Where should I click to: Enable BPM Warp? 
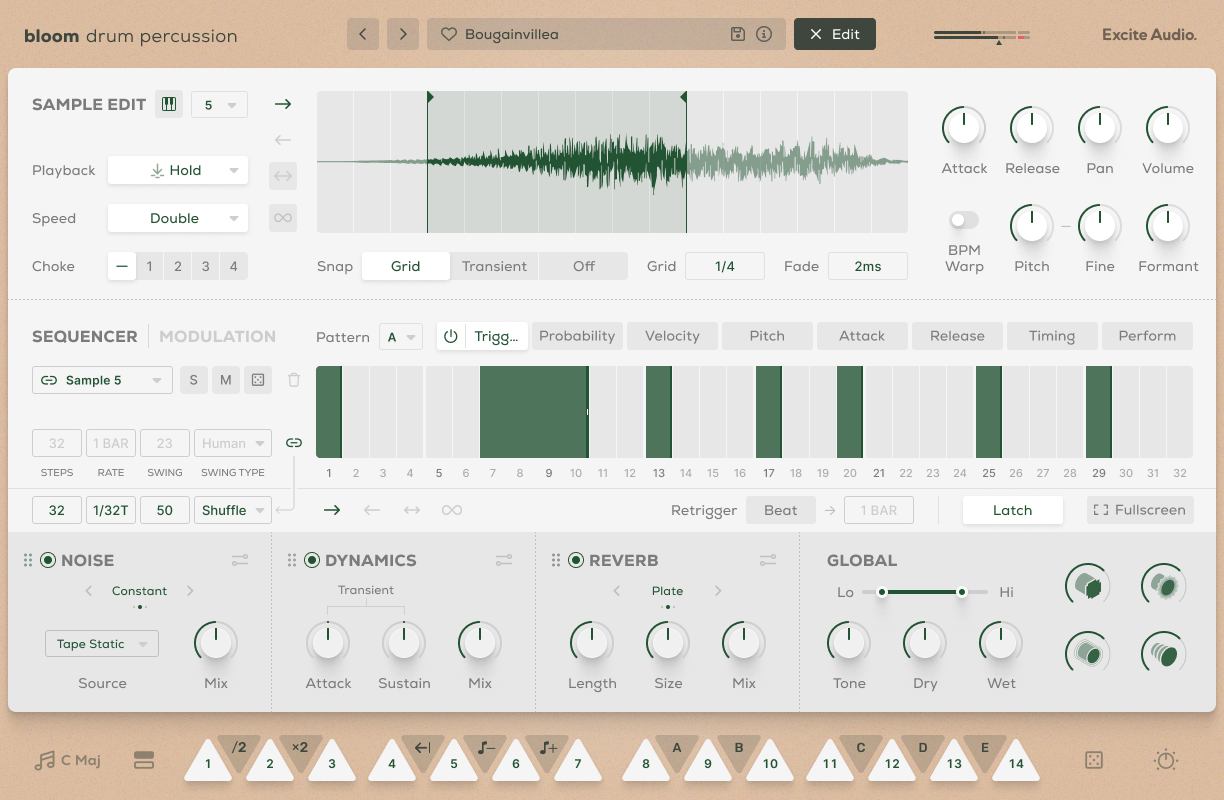(x=963, y=220)
